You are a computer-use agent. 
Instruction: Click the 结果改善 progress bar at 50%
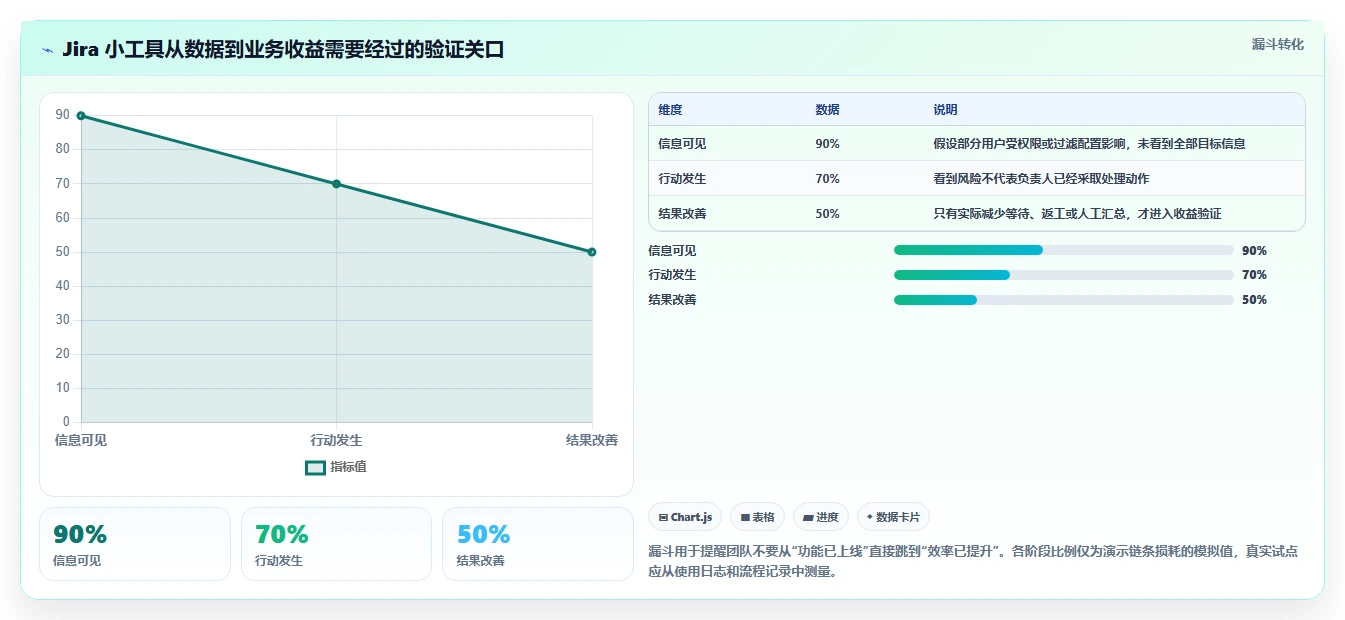(1064, 300)
